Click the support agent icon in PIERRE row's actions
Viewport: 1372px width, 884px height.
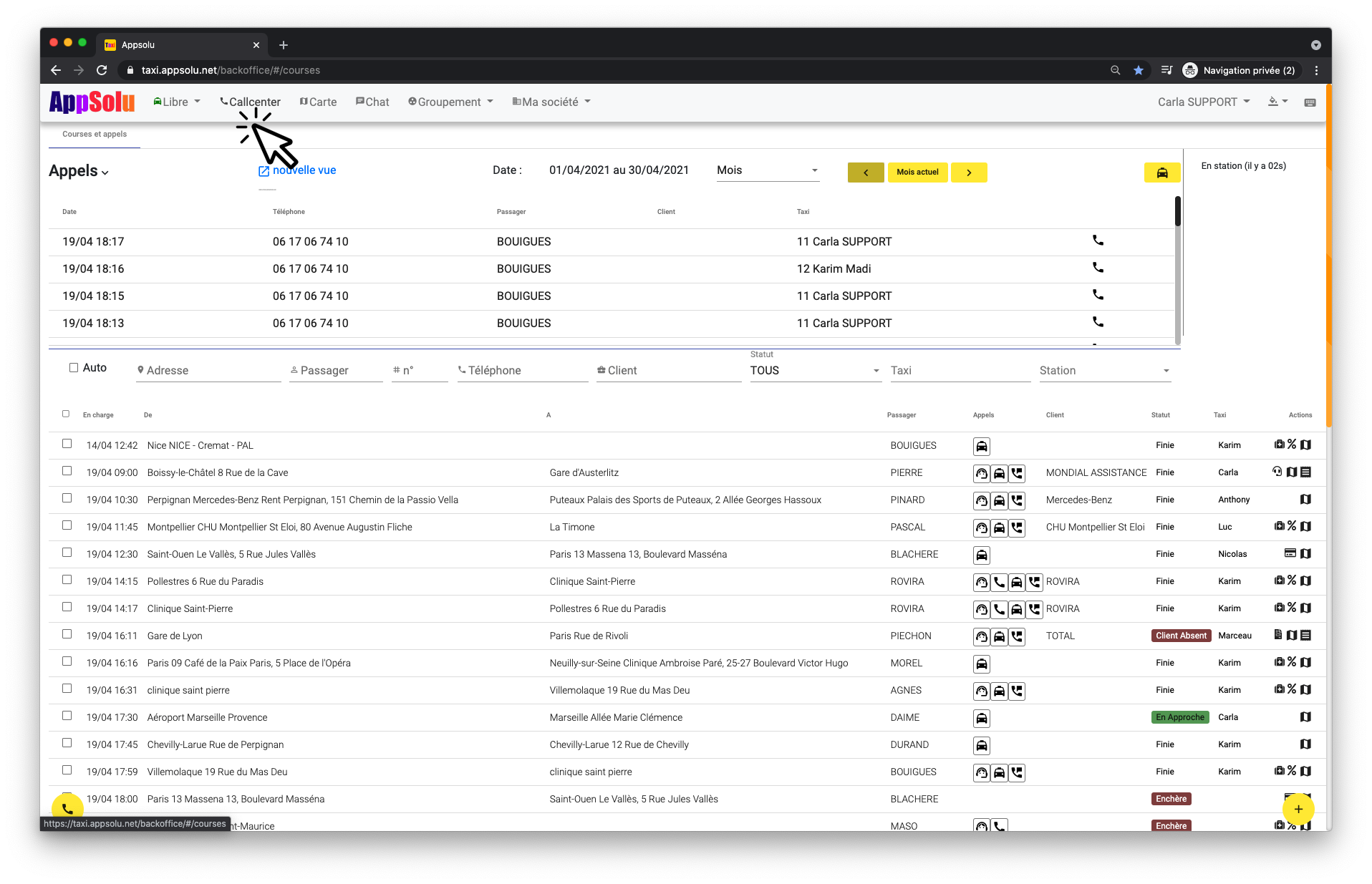coord(1277,472)
